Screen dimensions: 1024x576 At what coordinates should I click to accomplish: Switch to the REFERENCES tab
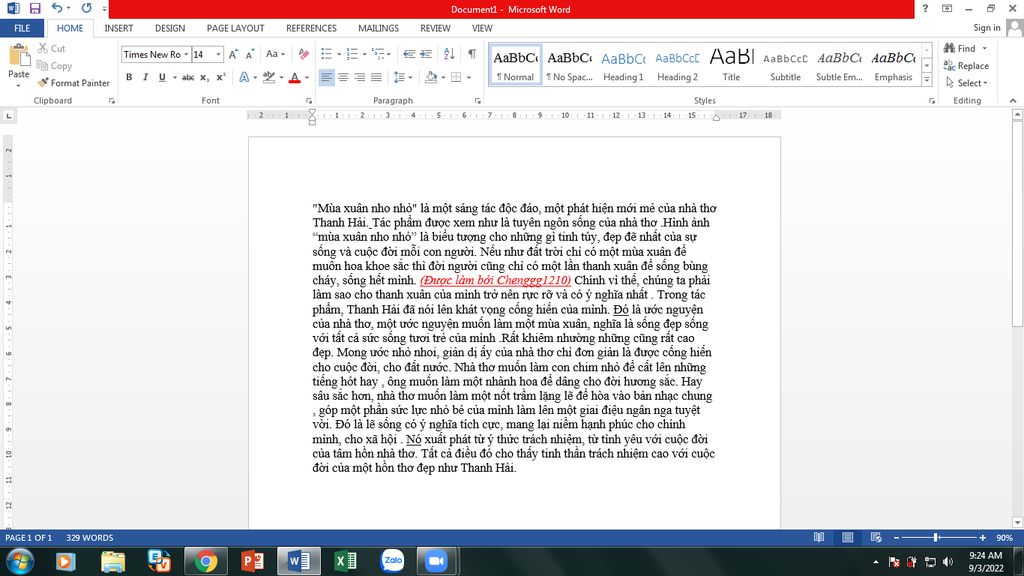tap(312, 28)
